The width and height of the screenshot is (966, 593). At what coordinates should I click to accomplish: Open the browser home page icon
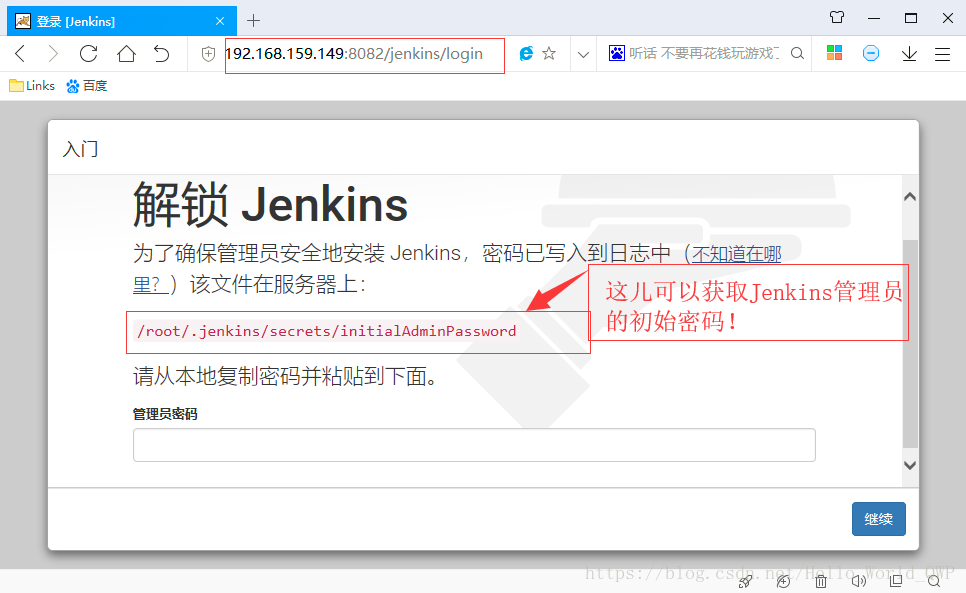126,54
